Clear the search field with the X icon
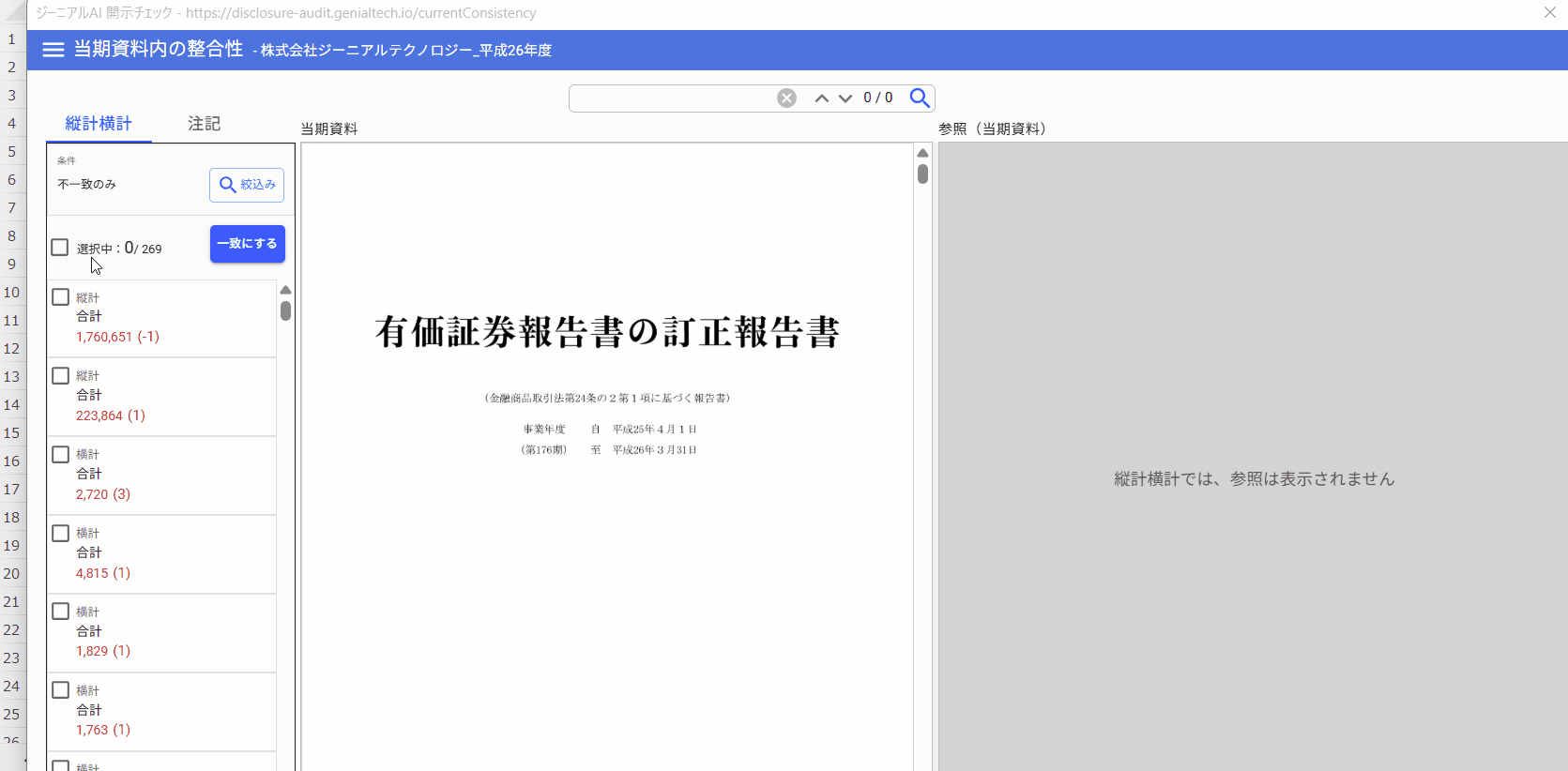 (x=786, y=98)
